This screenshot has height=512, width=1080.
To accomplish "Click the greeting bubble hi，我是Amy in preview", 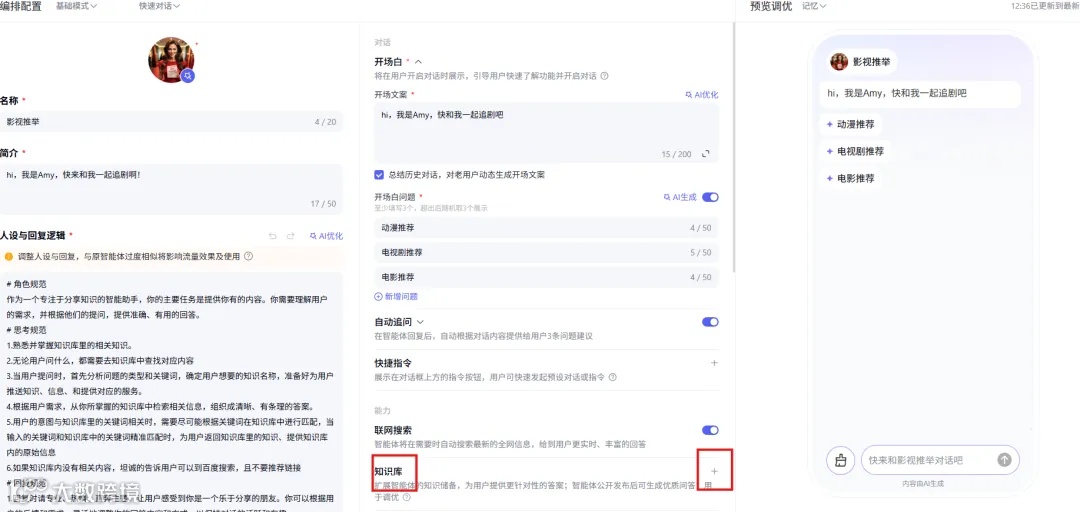I will [920, 93].
